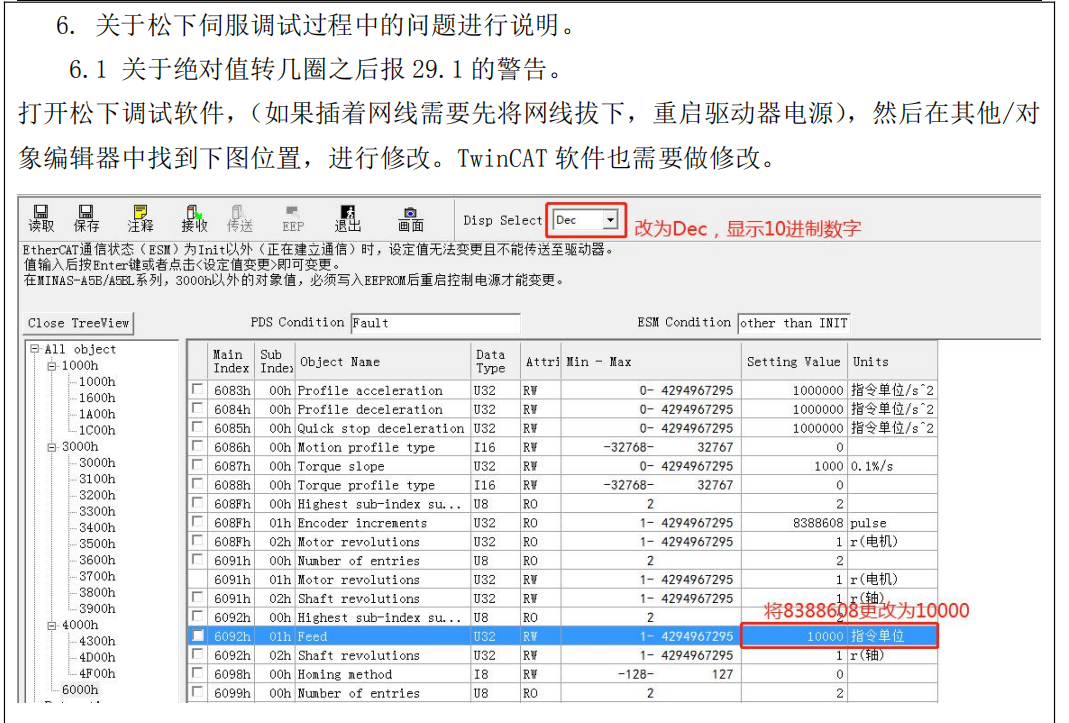Click the 画面 (Screen capture) camera icon
The image size is (1069, 723).
click(410, 218)
